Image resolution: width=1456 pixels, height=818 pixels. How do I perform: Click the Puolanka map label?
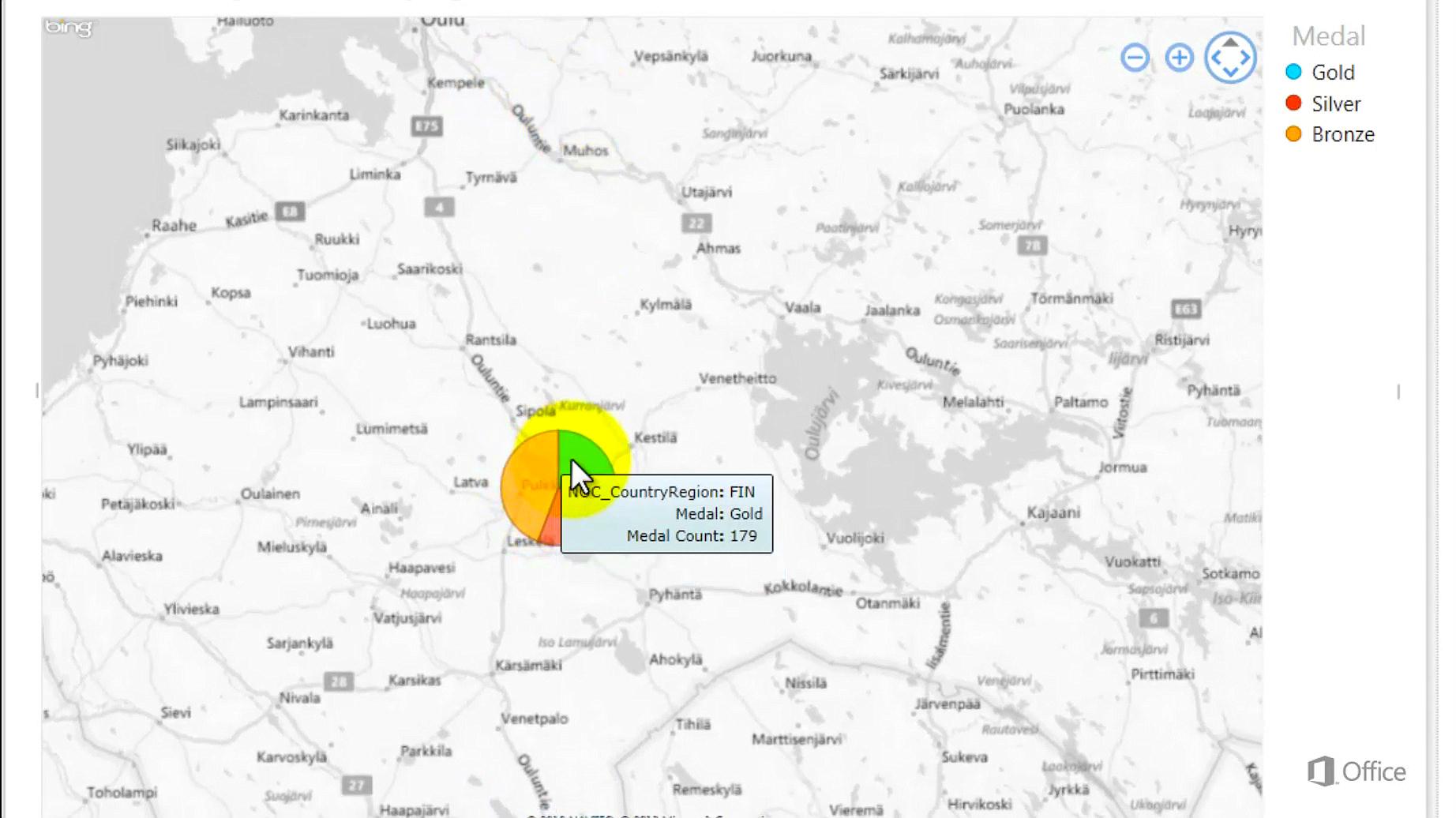pyautogui.click(x=1034, y=109)
